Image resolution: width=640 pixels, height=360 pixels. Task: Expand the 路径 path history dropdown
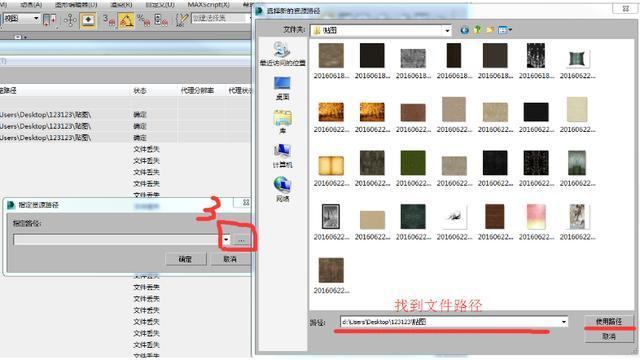point(564,322)
